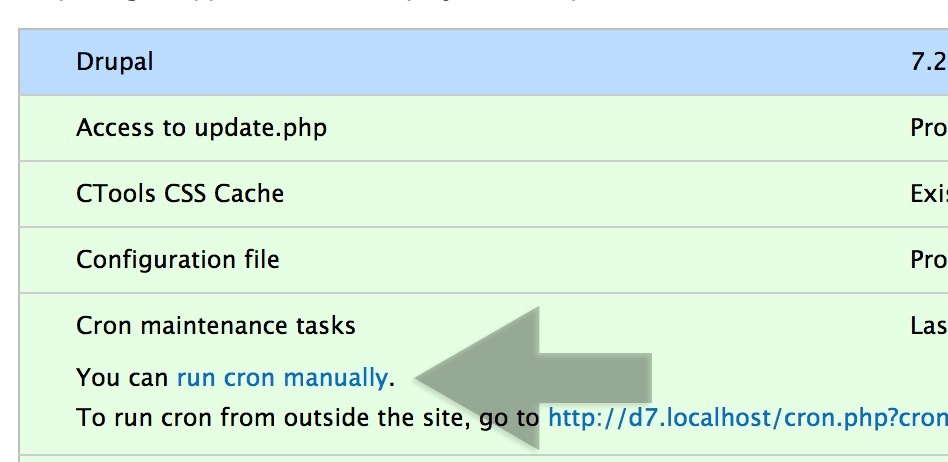Click the rectangular shaft of the gray arrow
The height and width of the screenshot is (462, 948).
click(595, 379)
